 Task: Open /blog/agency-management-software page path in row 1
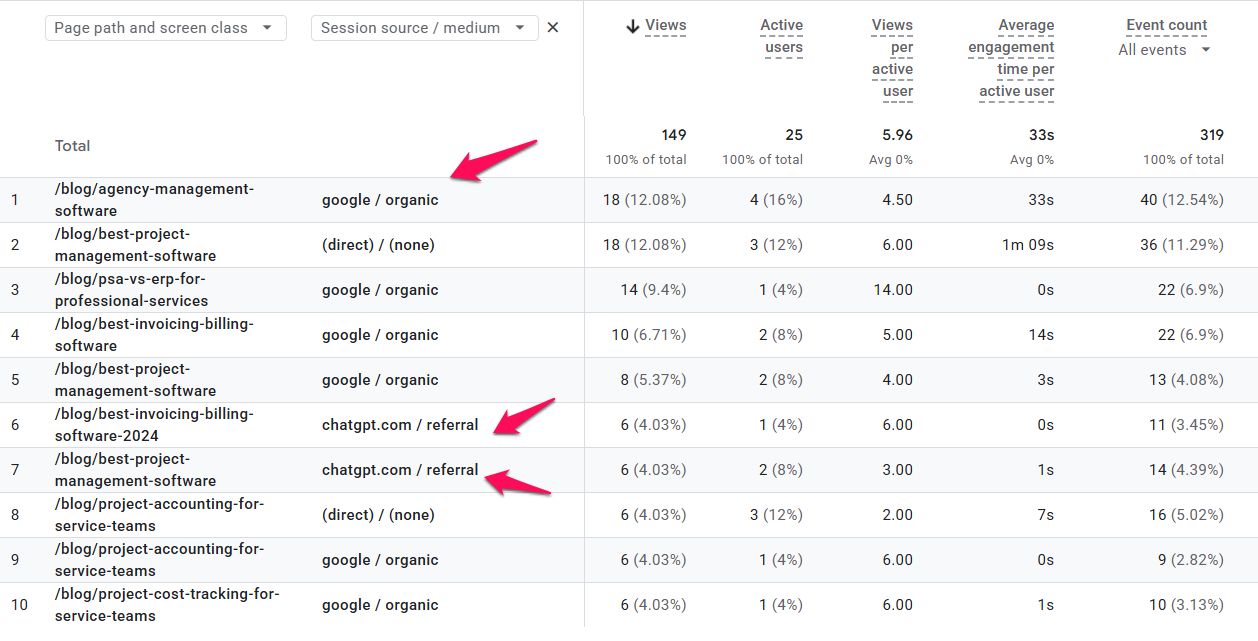pos(155,200)
